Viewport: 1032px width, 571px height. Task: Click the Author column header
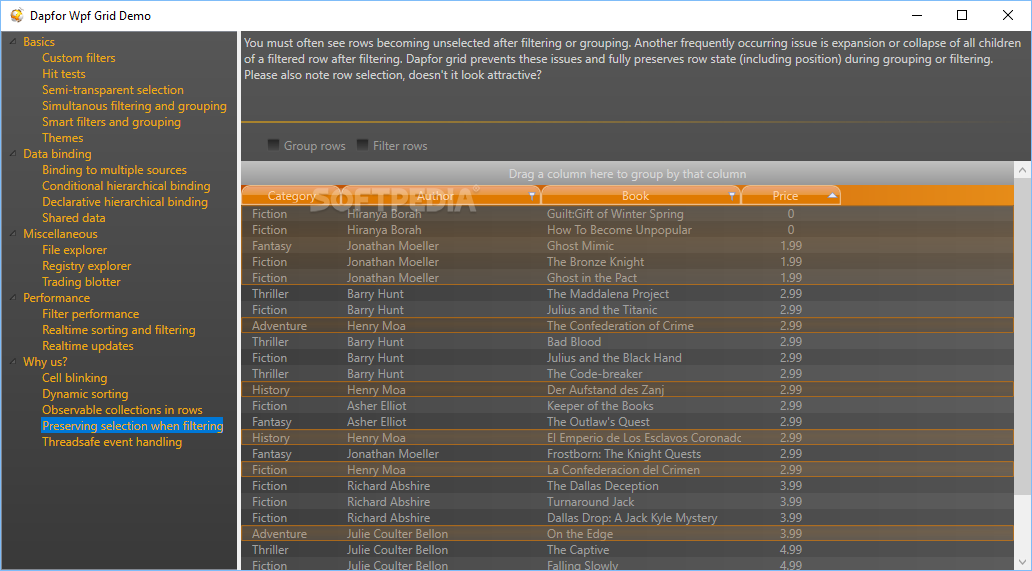coord(441,195)
